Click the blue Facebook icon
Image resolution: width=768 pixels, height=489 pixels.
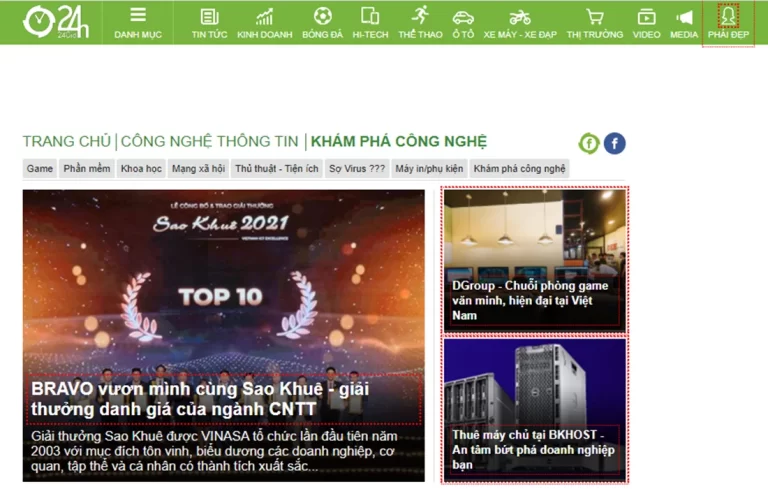pos(615,144)
